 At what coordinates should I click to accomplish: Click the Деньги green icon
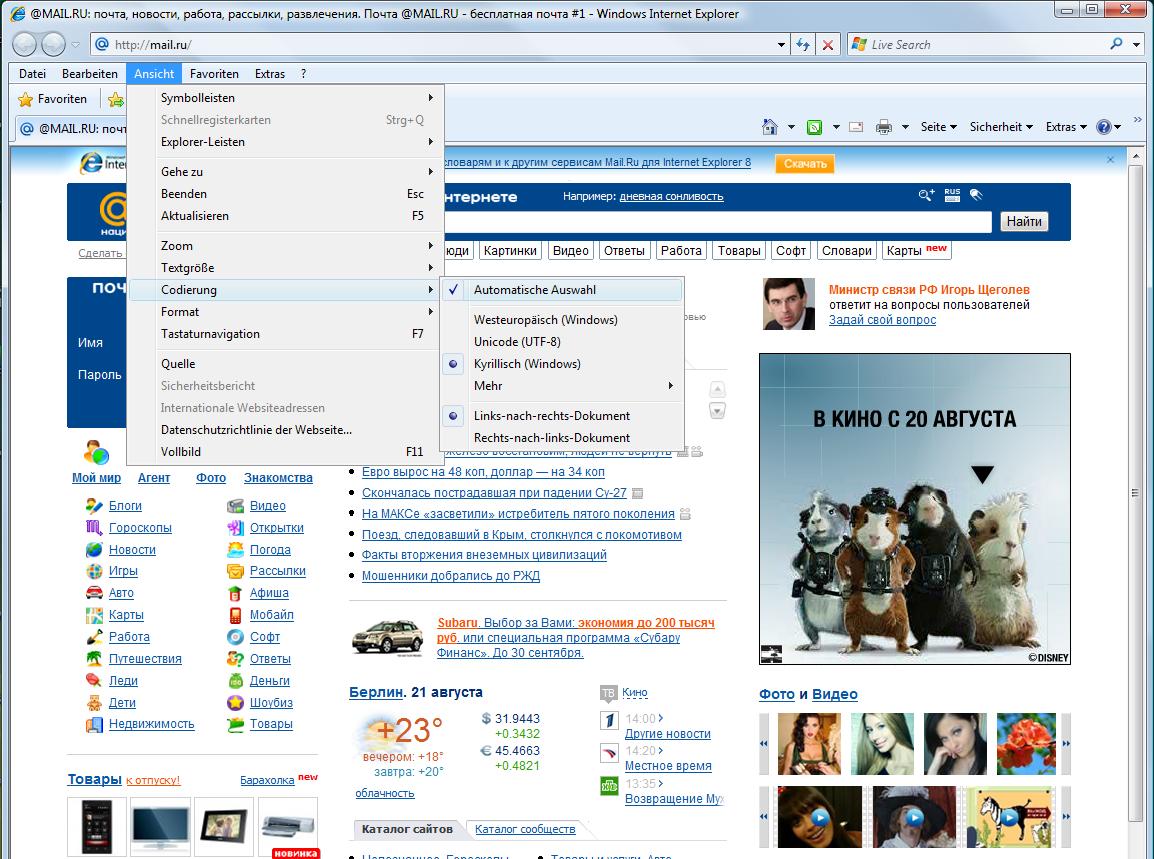[236, 681]
